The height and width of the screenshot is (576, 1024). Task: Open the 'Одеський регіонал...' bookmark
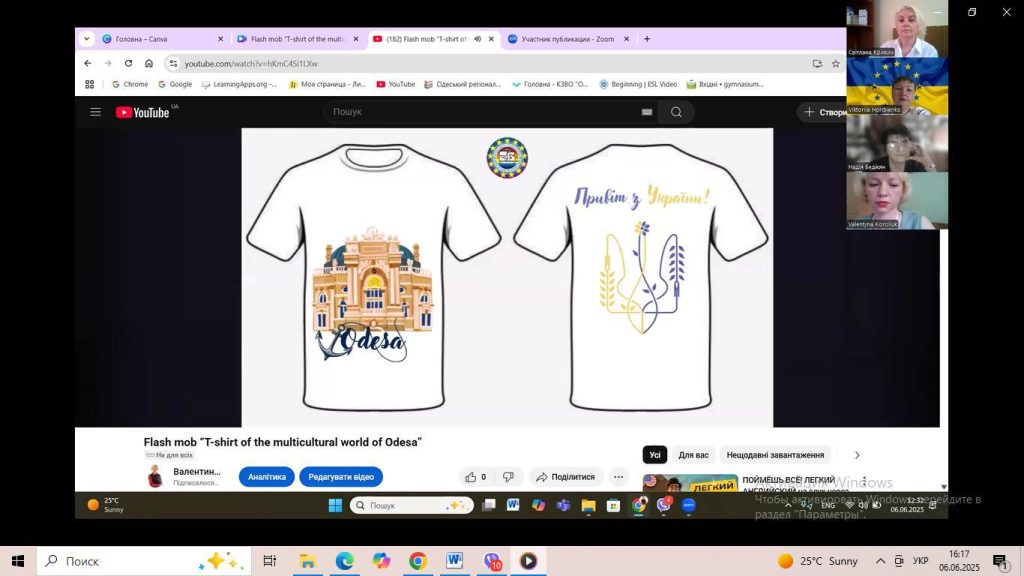pos(462,84)
